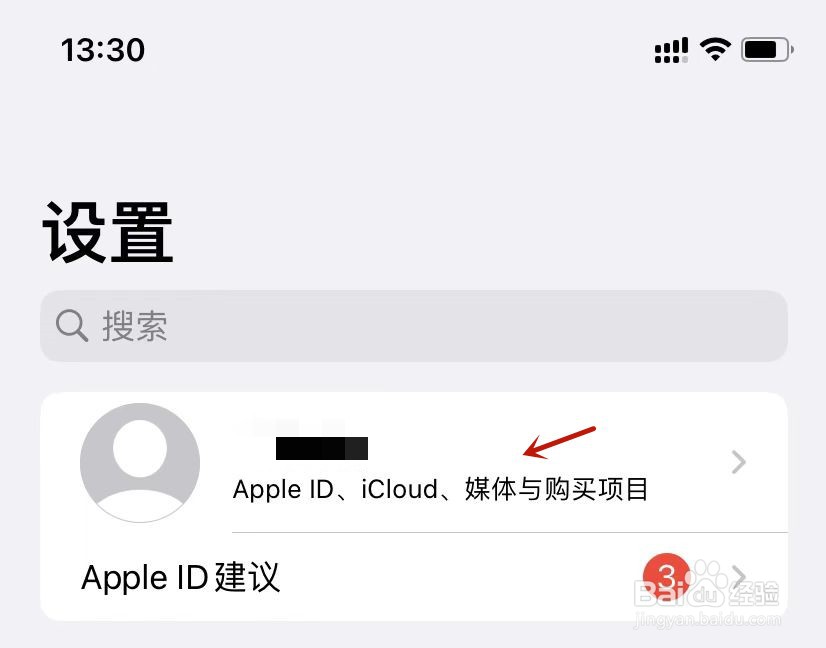Click the 经验 watermark text
826x648 pixels.
coord(753,593)
